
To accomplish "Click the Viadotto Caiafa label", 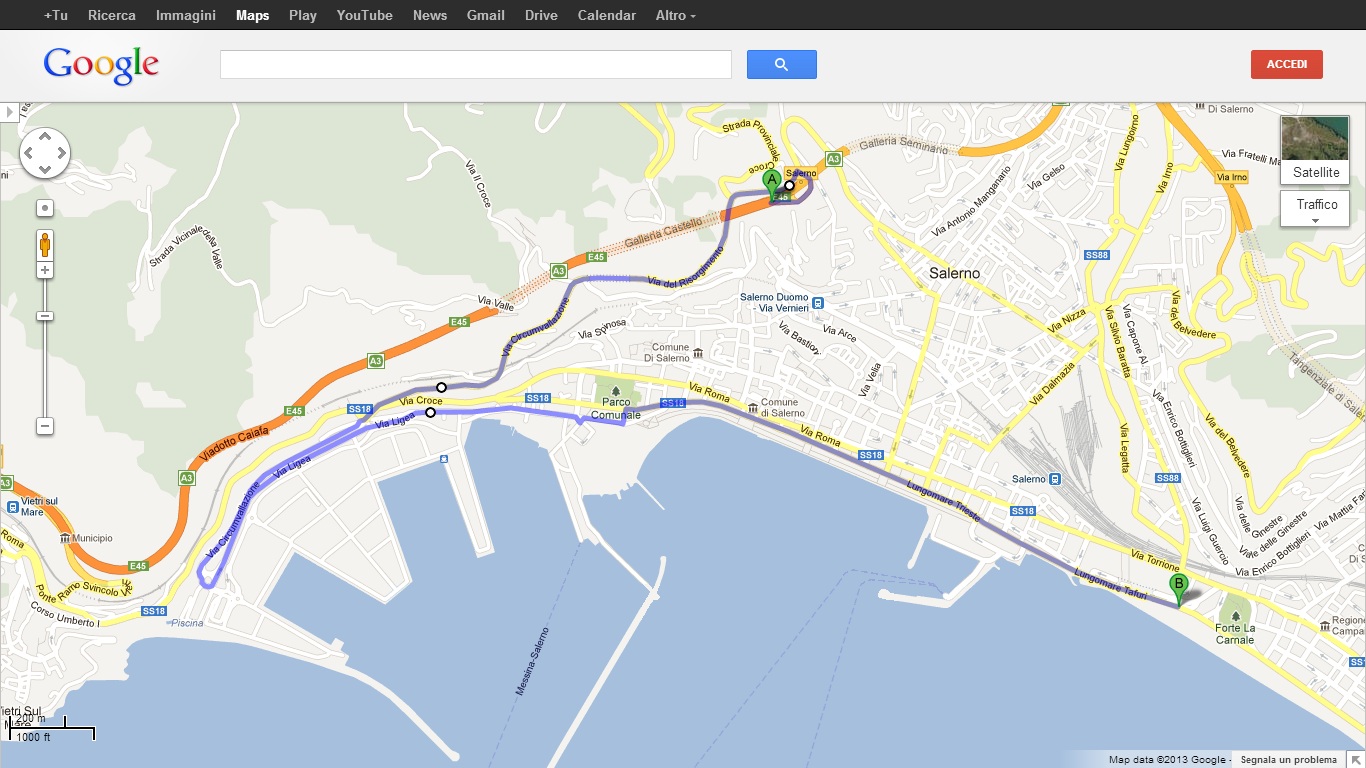I will click(x=234, y=445).
